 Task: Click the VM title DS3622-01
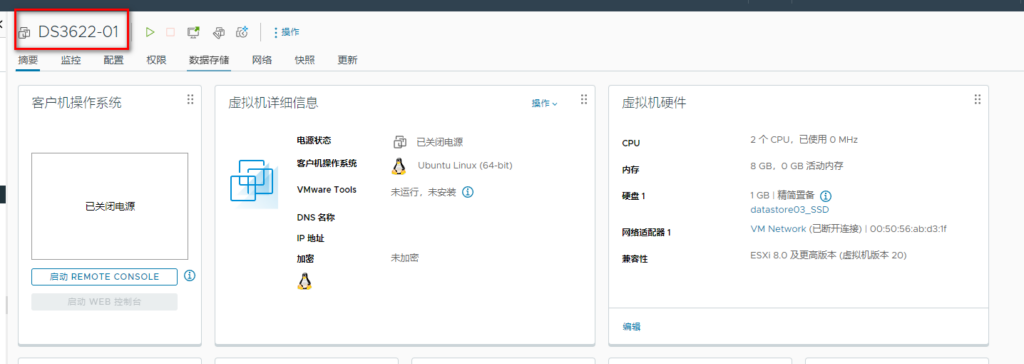[78, 32]
